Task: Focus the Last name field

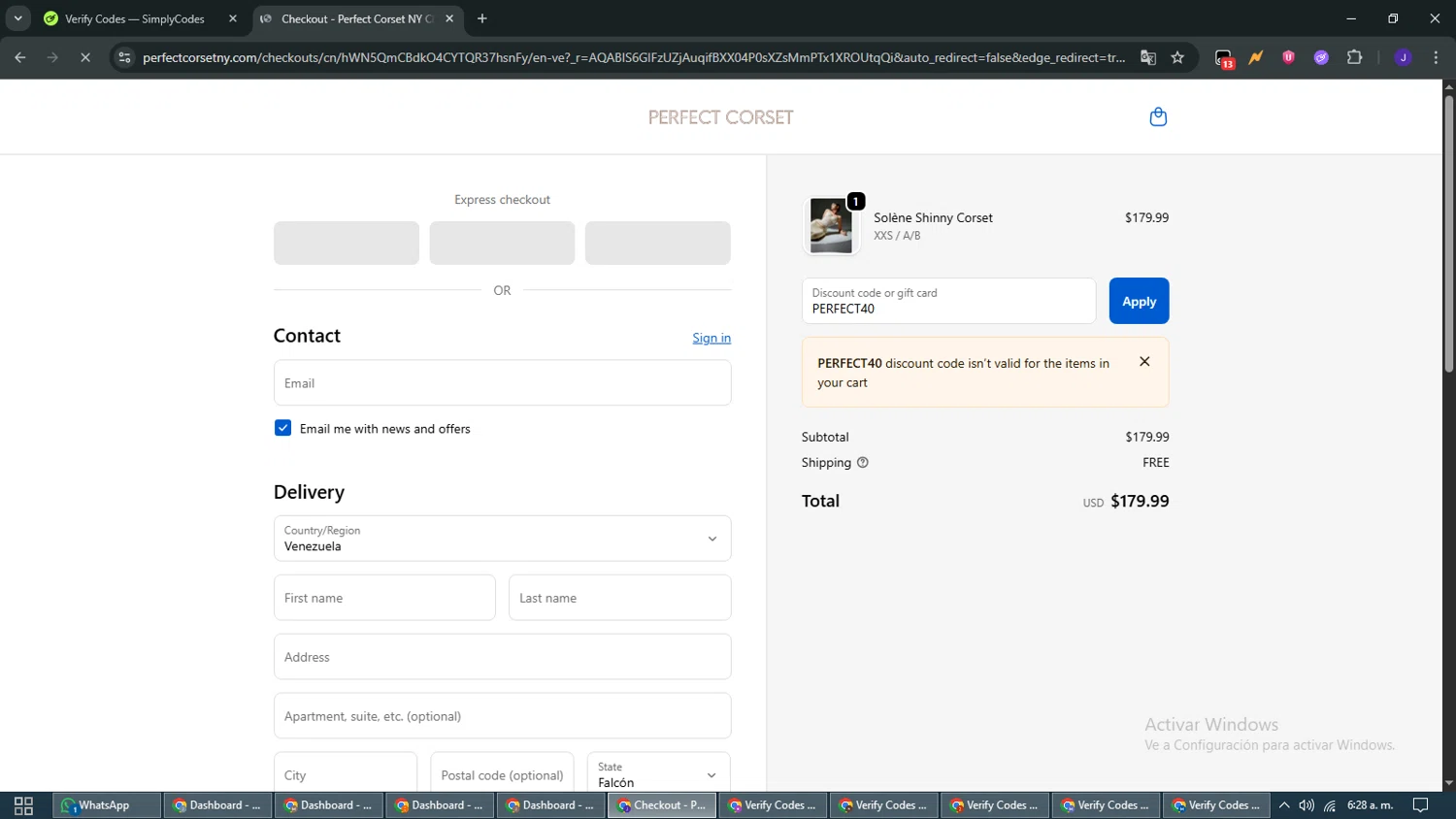Action: click(x=619, y=598)
